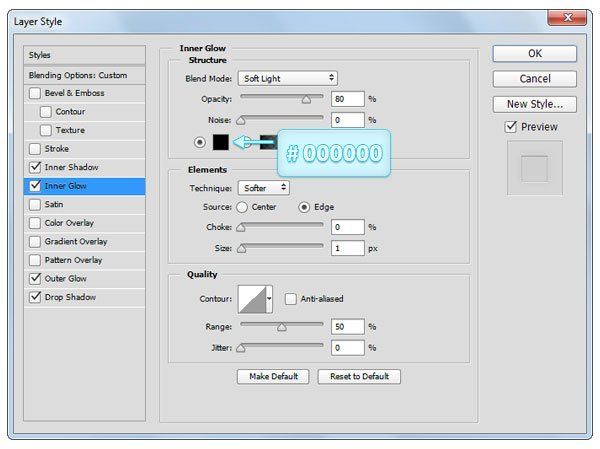The height and width of the screenshot is (449, 600).
Task: Click the Opacity value field
Action: coord(347,99)
